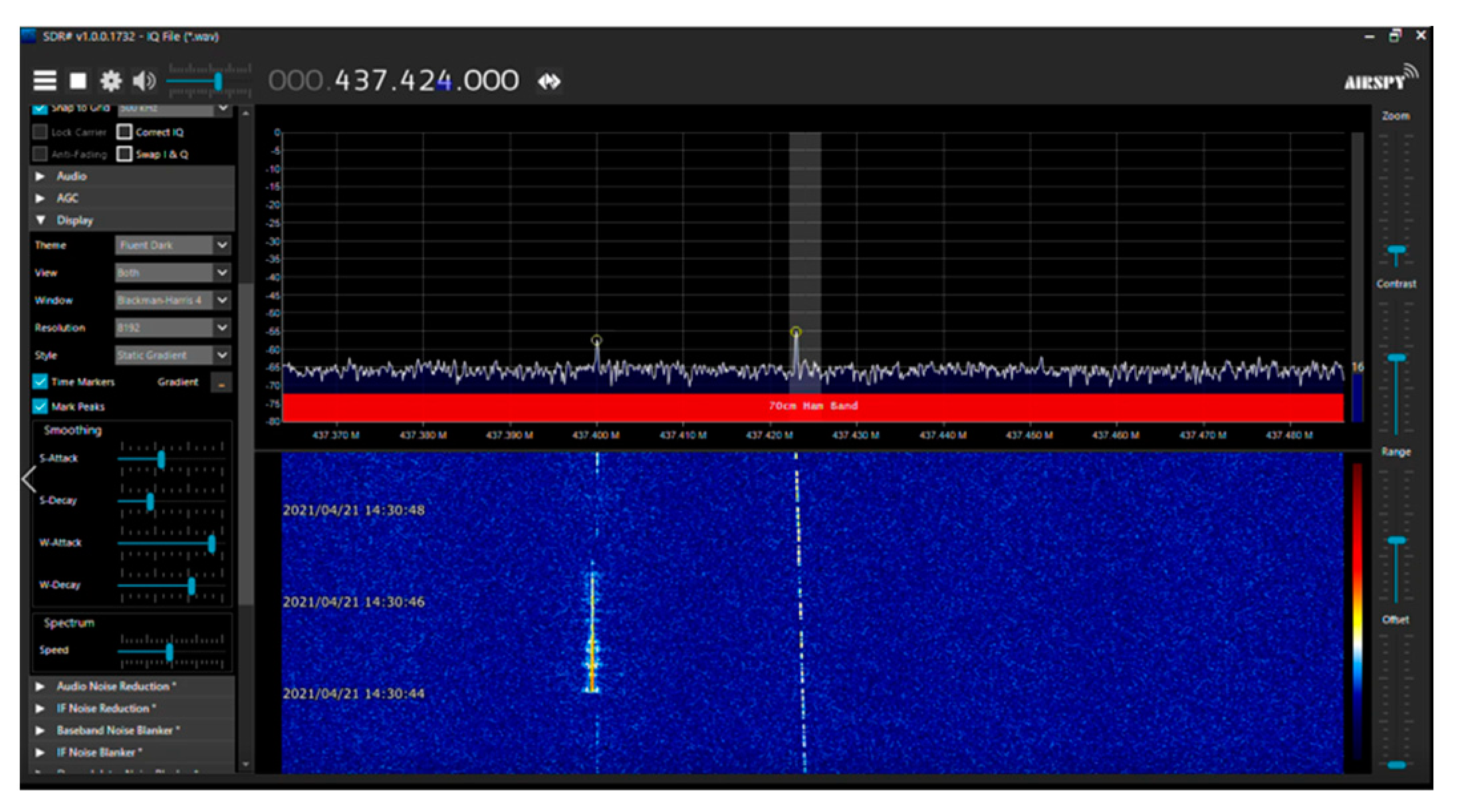Enable the Correct IQ checkbox
The width and height of the screenshot is (1458, 812).
click(124, 132)
